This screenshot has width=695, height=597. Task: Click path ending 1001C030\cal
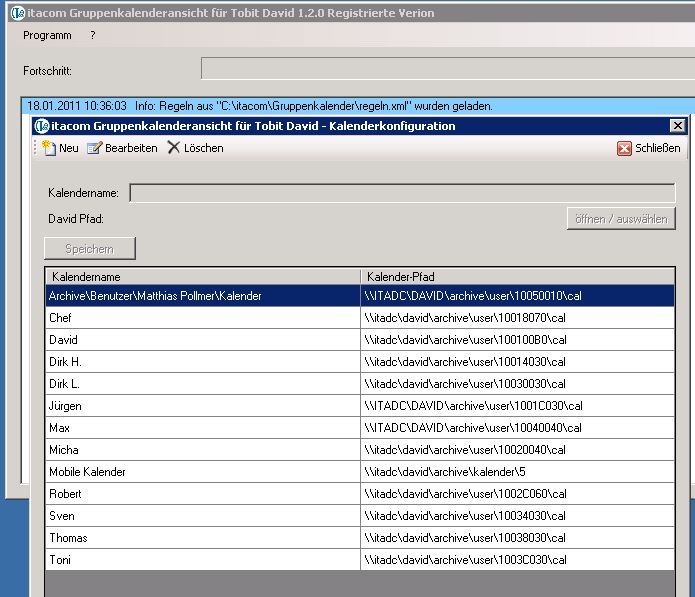473,406
